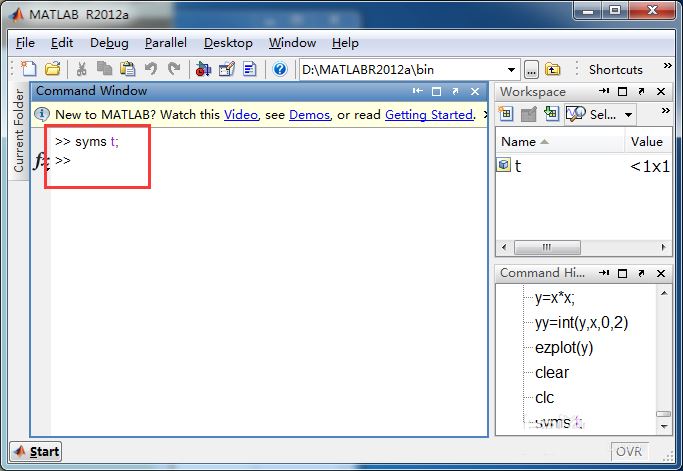683x471 pixels.
Task: Click Command History scroll up arrow
Action: pyautogui.click(x=664, y=293)
